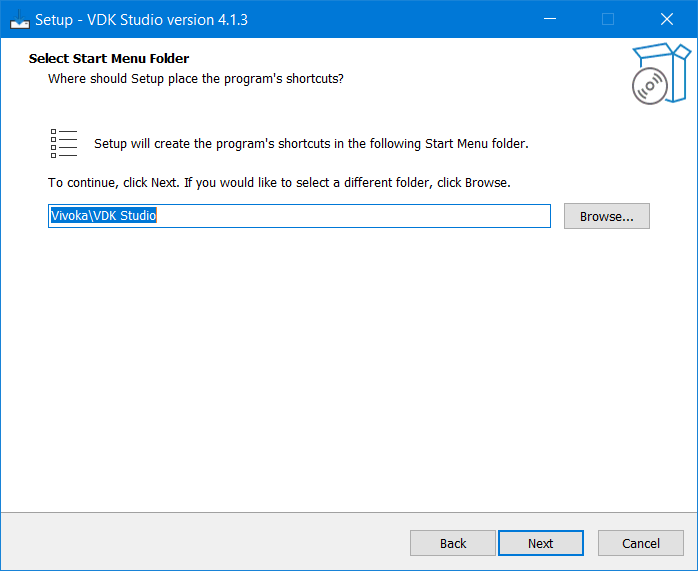The width and height of the screenshot is (698, 571).
Task: Click the Start Menu list icon
Action: click(x=64, y=143)
